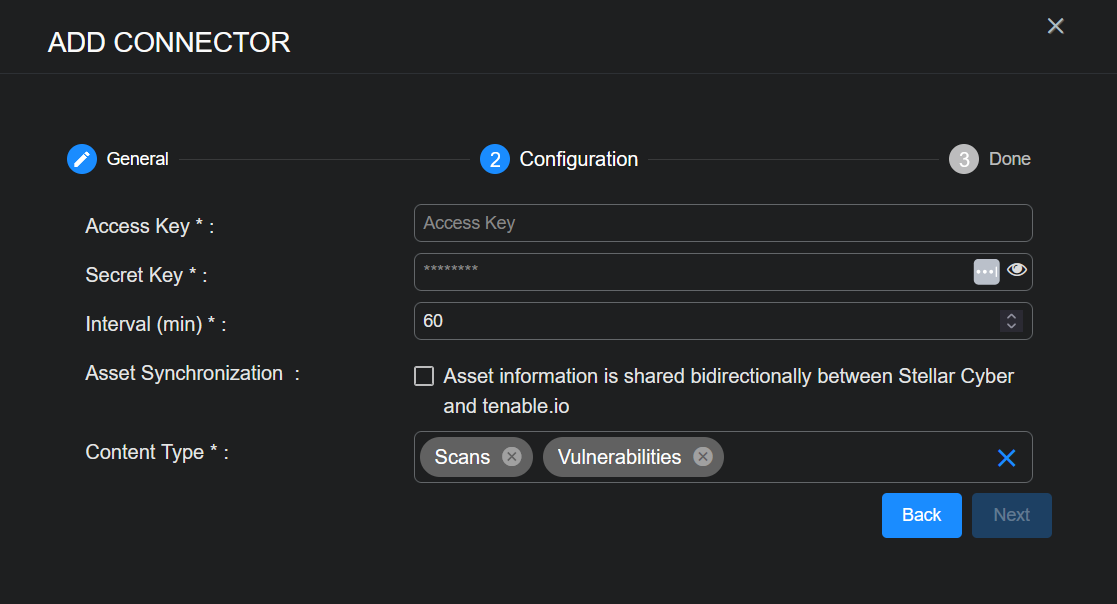This screenshot has width=1117, height=604.
Task: Decrease interval with the down arrow
Action: tap(1011, 326)
